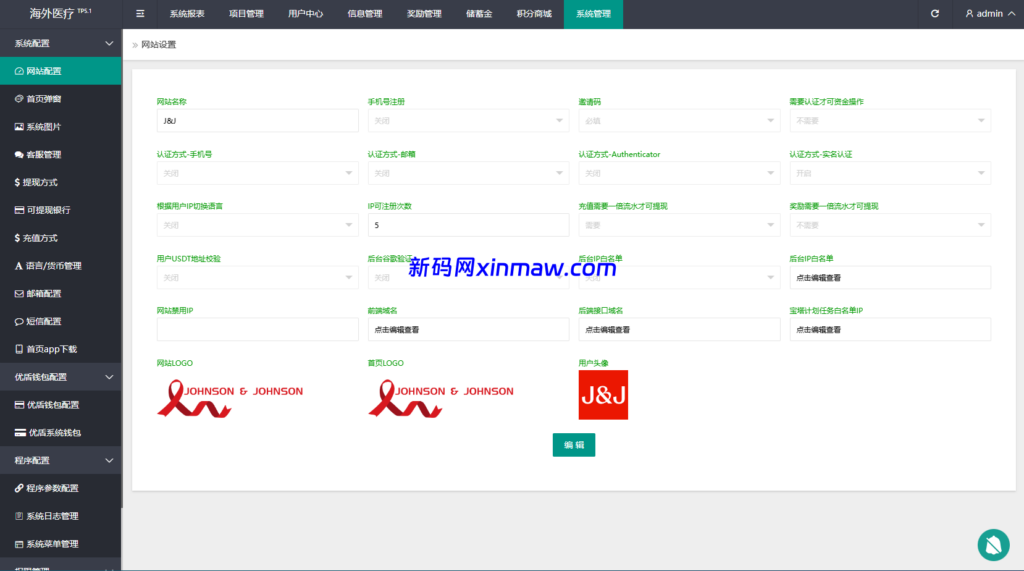Click the sidebar collapse hamburger icon
The height and width of the screenshot is (571, 1024).
pos(140,14)
